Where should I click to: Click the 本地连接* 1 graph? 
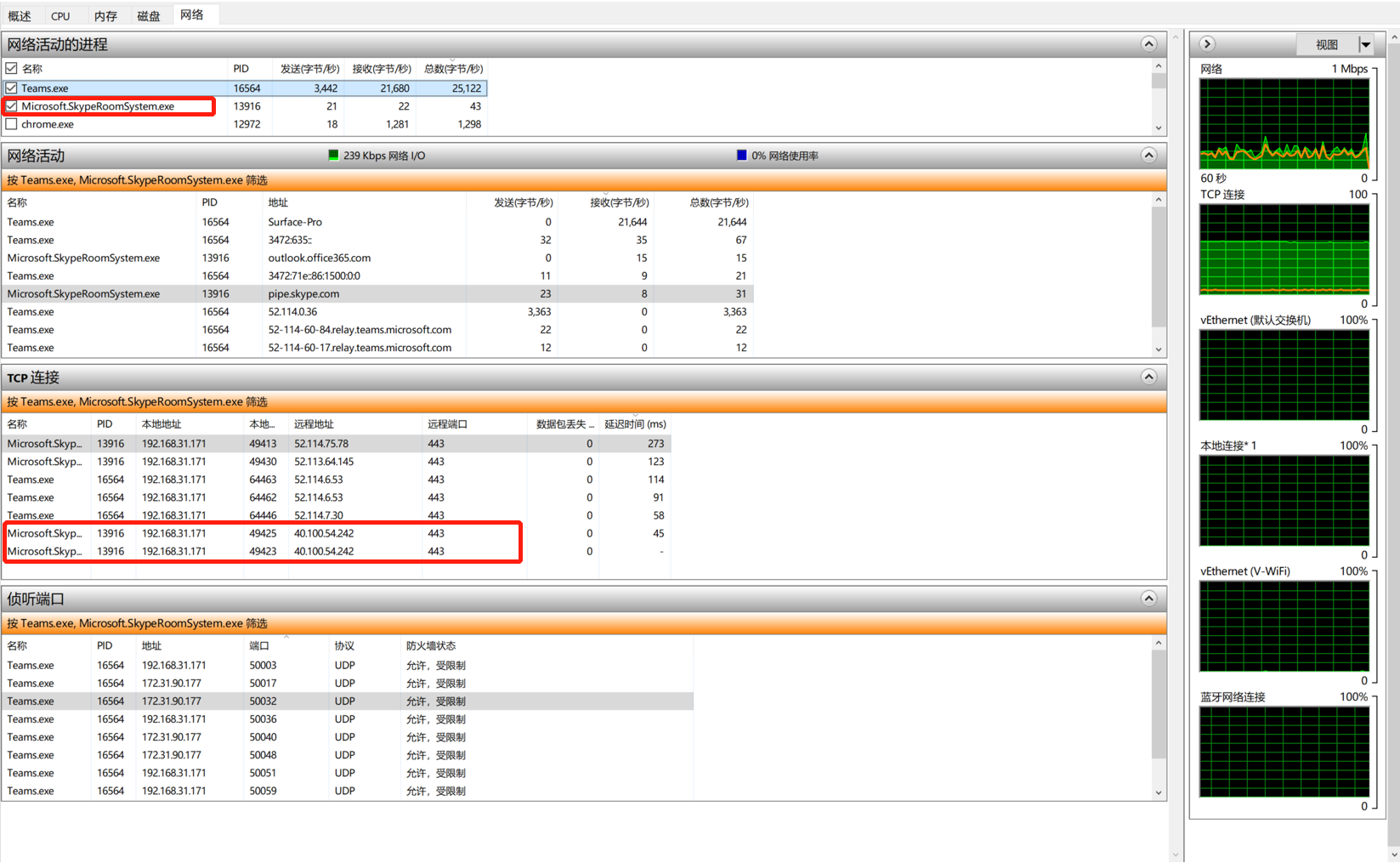1284,501
